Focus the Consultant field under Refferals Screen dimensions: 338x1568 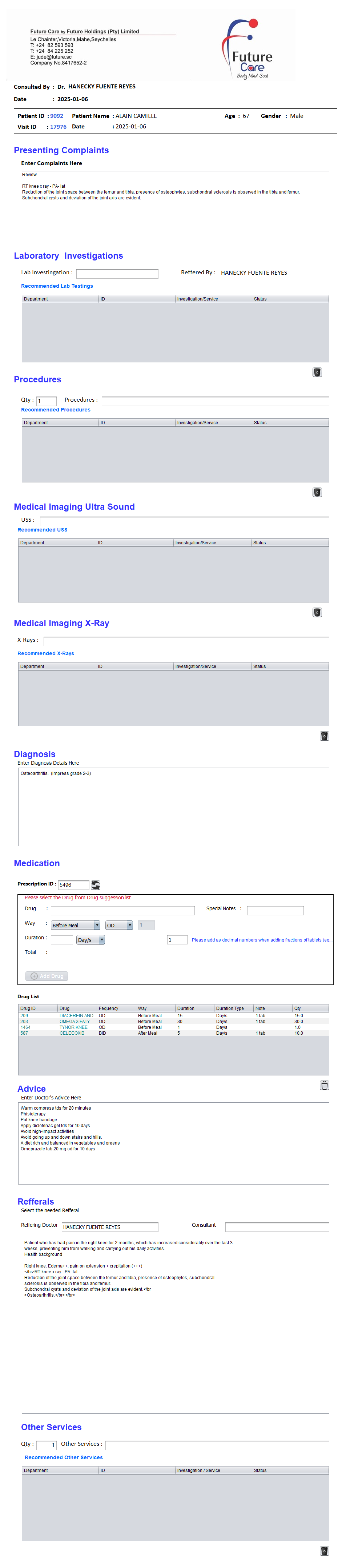tap(277, 1226)
